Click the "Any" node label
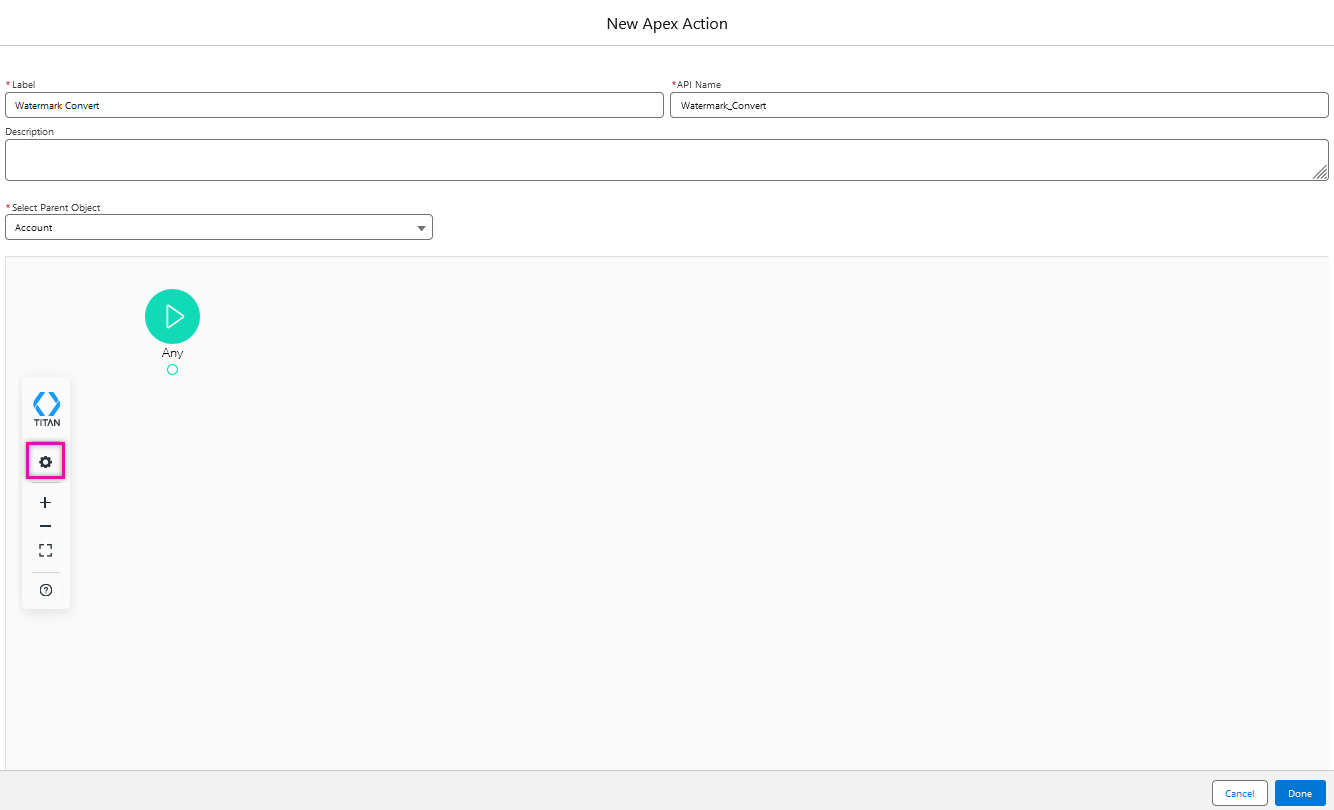 172,353
